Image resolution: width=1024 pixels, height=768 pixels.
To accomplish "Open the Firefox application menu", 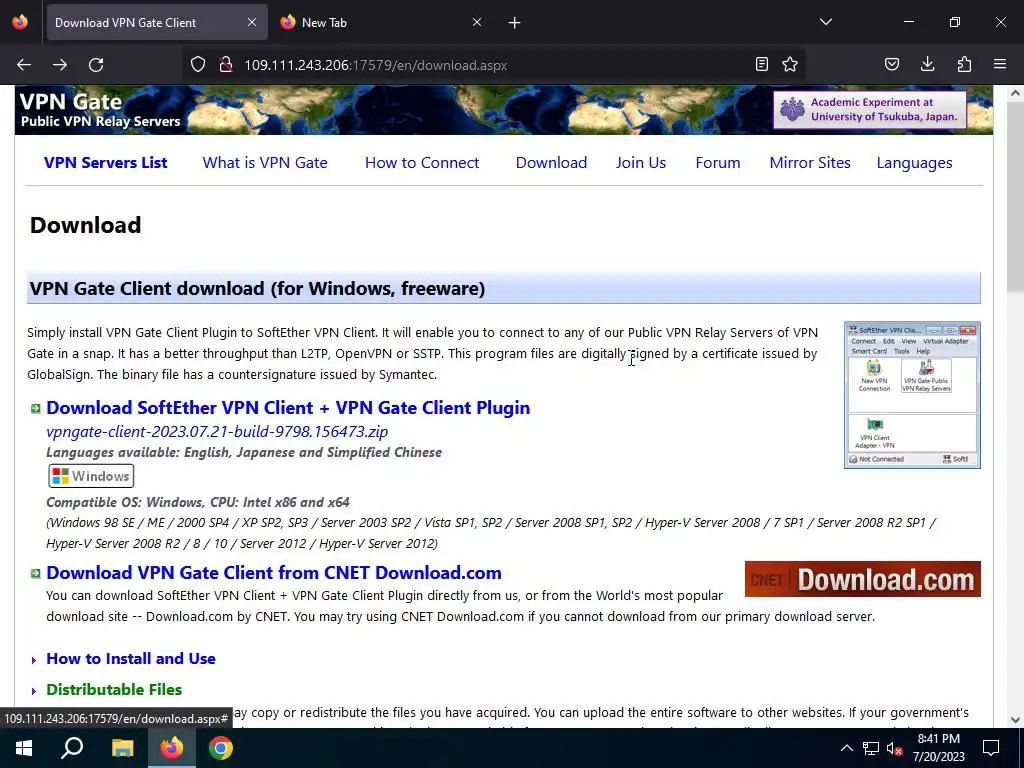I will point(1000,65).
